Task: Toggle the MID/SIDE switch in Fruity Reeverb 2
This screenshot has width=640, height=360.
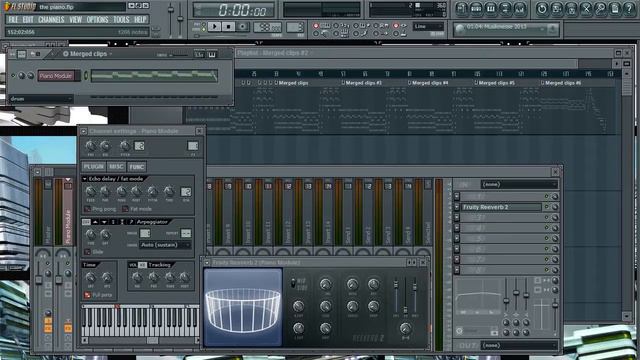Action: click(x=293, y=283)
